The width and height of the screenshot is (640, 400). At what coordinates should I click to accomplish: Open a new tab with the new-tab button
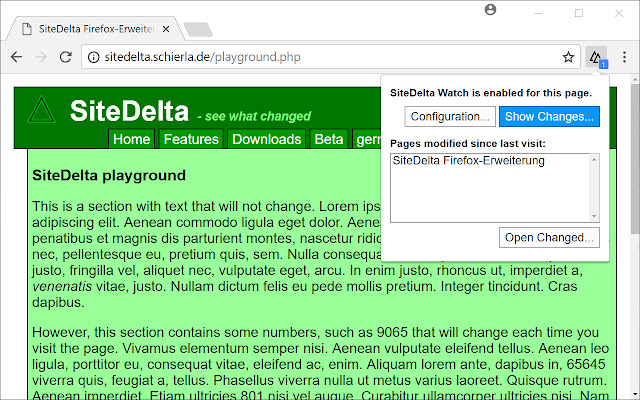pyautogui.click(x=198, y=29)
